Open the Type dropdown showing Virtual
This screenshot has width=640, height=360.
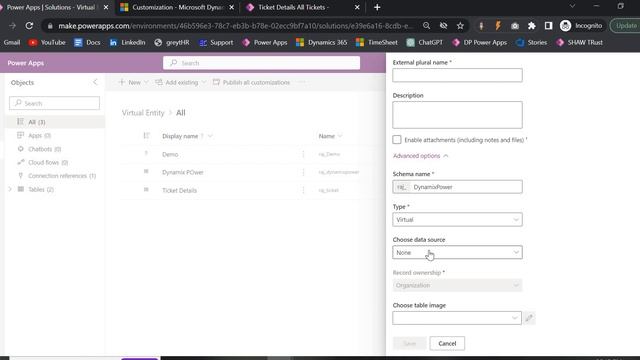click(457, 220)
